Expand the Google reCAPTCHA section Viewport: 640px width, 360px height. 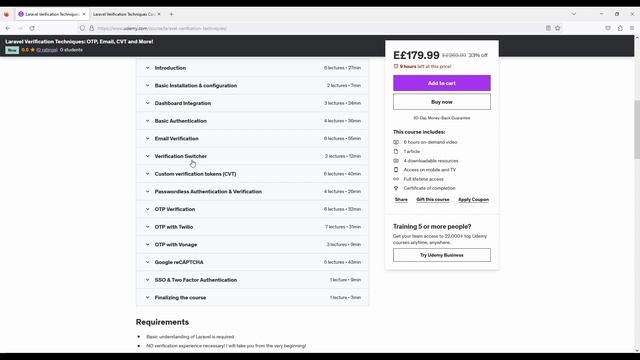pyautogui.click(x=252, y=262)
